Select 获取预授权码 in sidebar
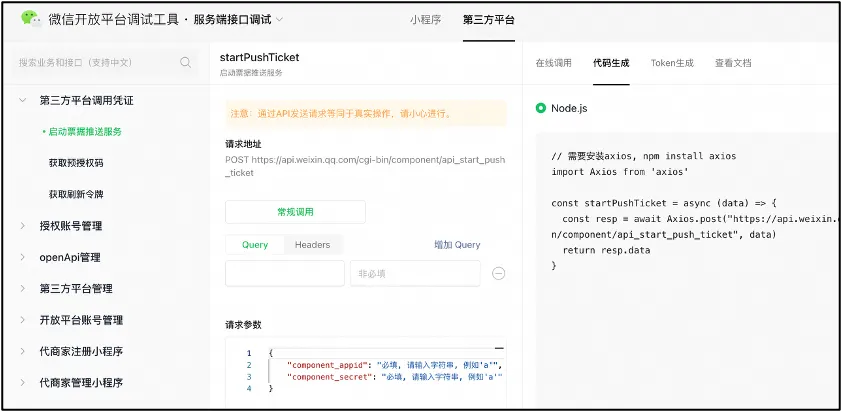The height and width of the screenshot is (412, 842). click(x=76, y=163)
